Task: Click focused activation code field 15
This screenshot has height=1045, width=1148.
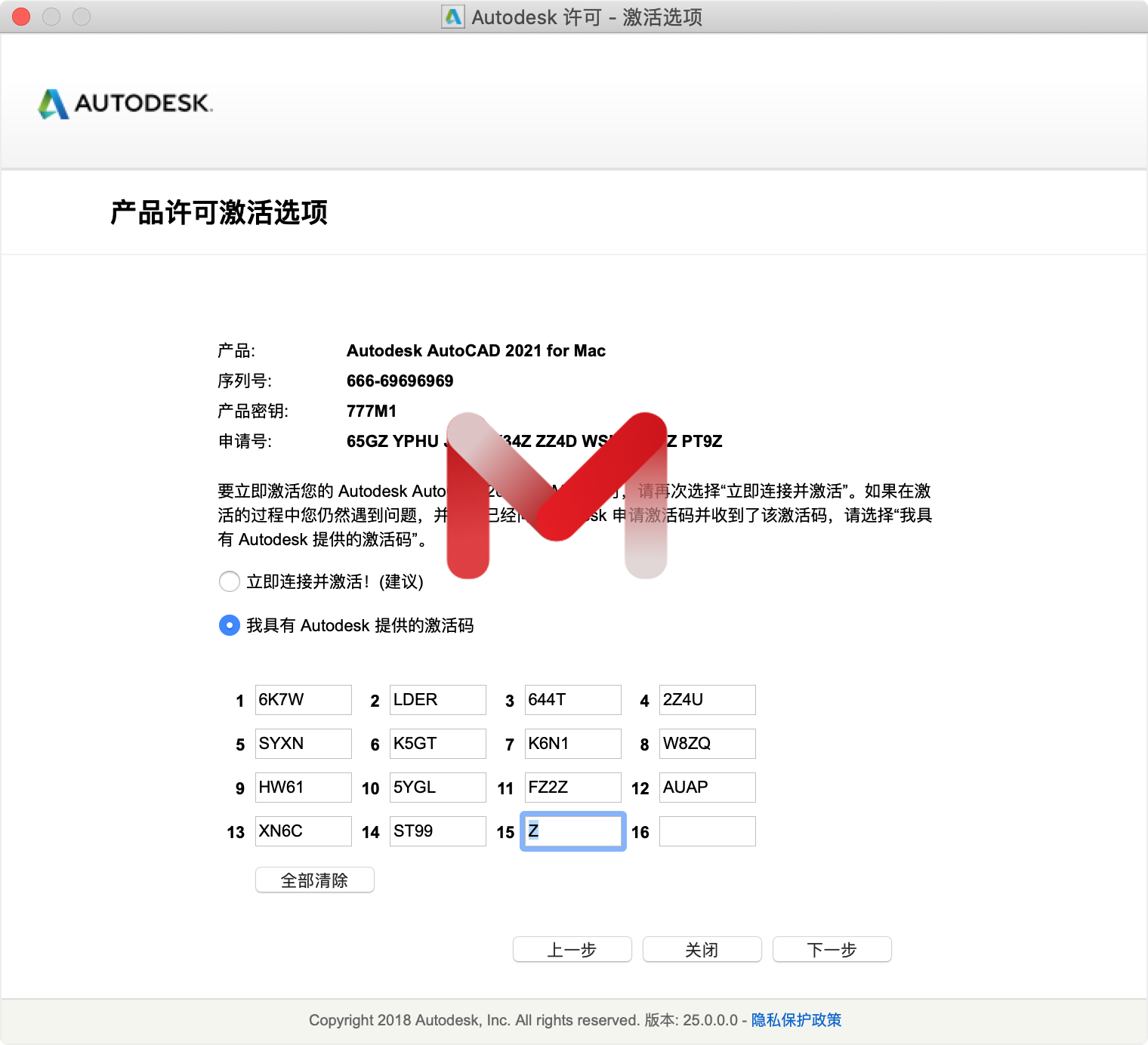Action: coord(573,831)
